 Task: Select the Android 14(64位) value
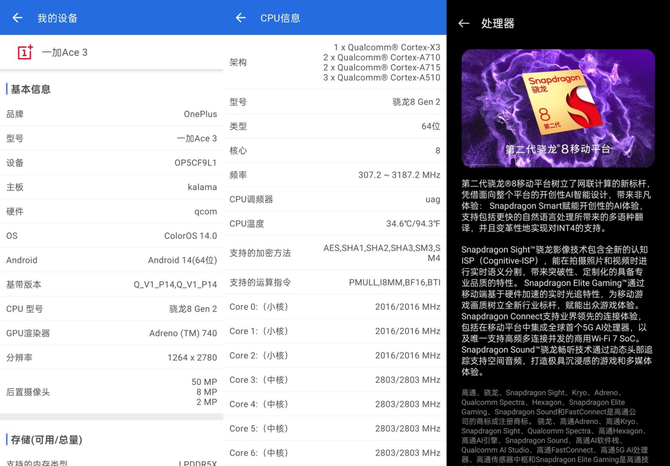point(182,260)
